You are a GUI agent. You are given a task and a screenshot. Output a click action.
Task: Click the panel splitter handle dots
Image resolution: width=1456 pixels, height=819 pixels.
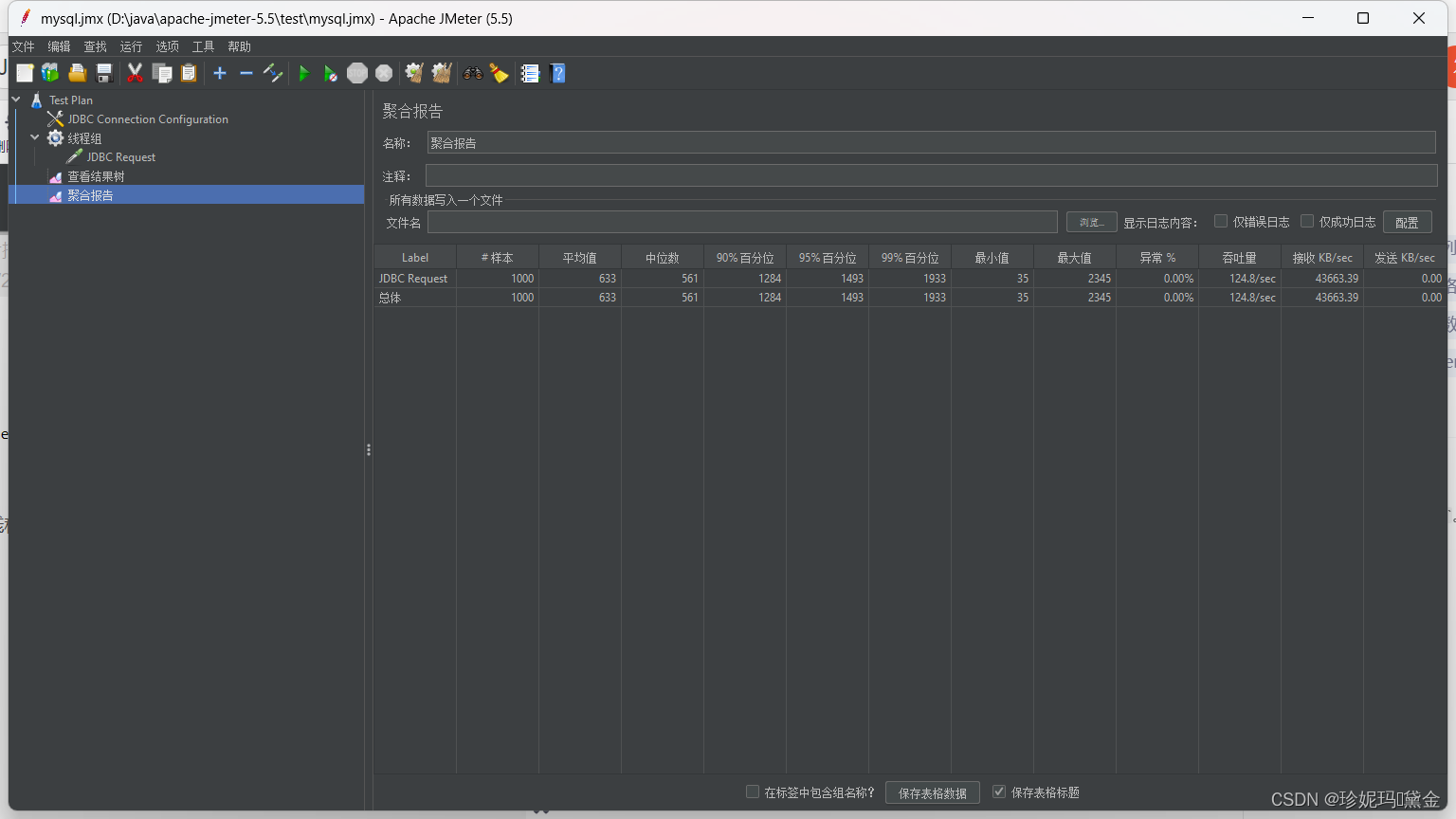368,449
